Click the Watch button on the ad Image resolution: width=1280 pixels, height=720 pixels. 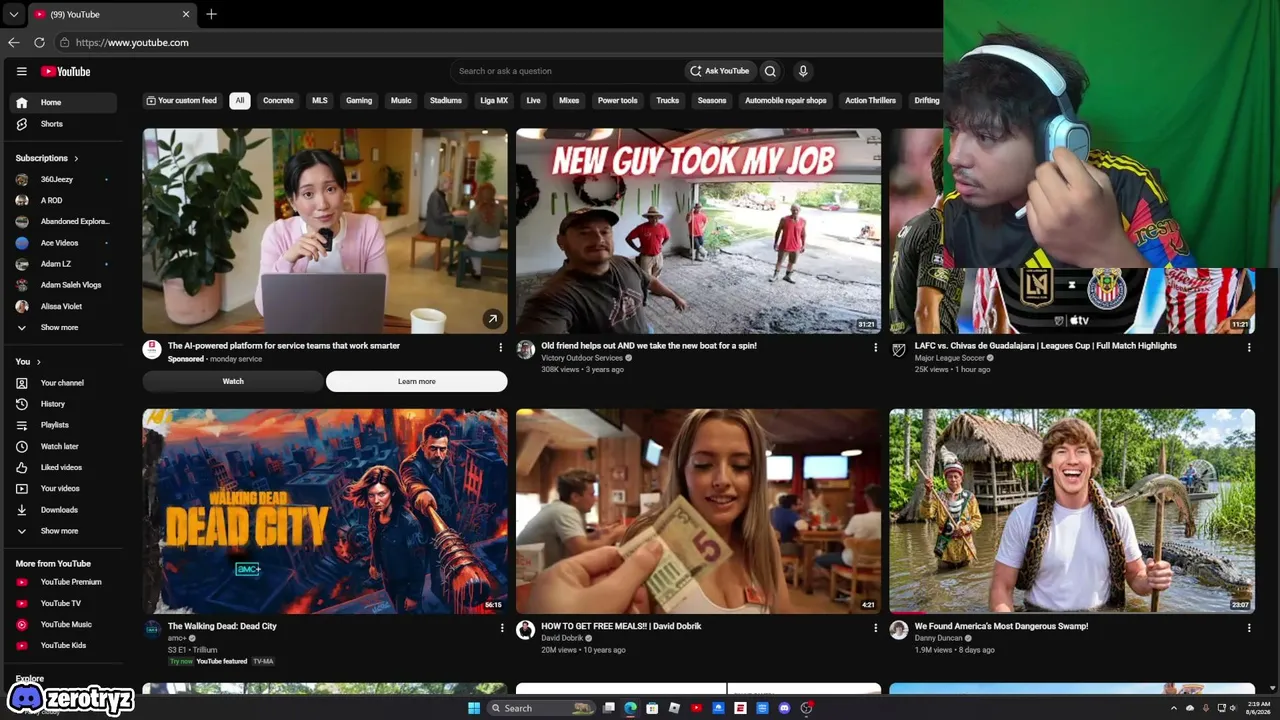[x=233, y=381]
